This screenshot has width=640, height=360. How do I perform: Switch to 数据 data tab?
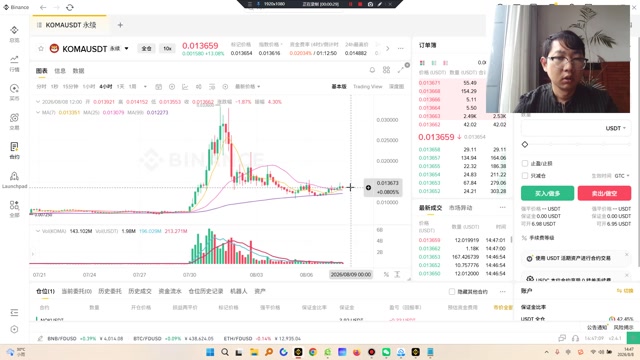pyautogui.click(x=78, y=71)
